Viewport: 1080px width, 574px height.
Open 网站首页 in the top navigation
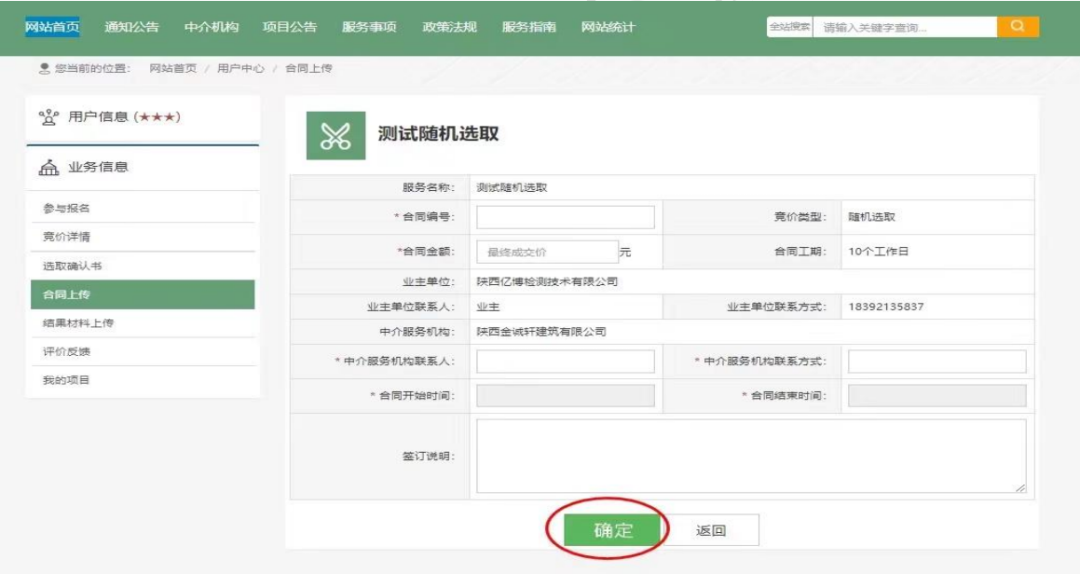click(x=52, y=28)
